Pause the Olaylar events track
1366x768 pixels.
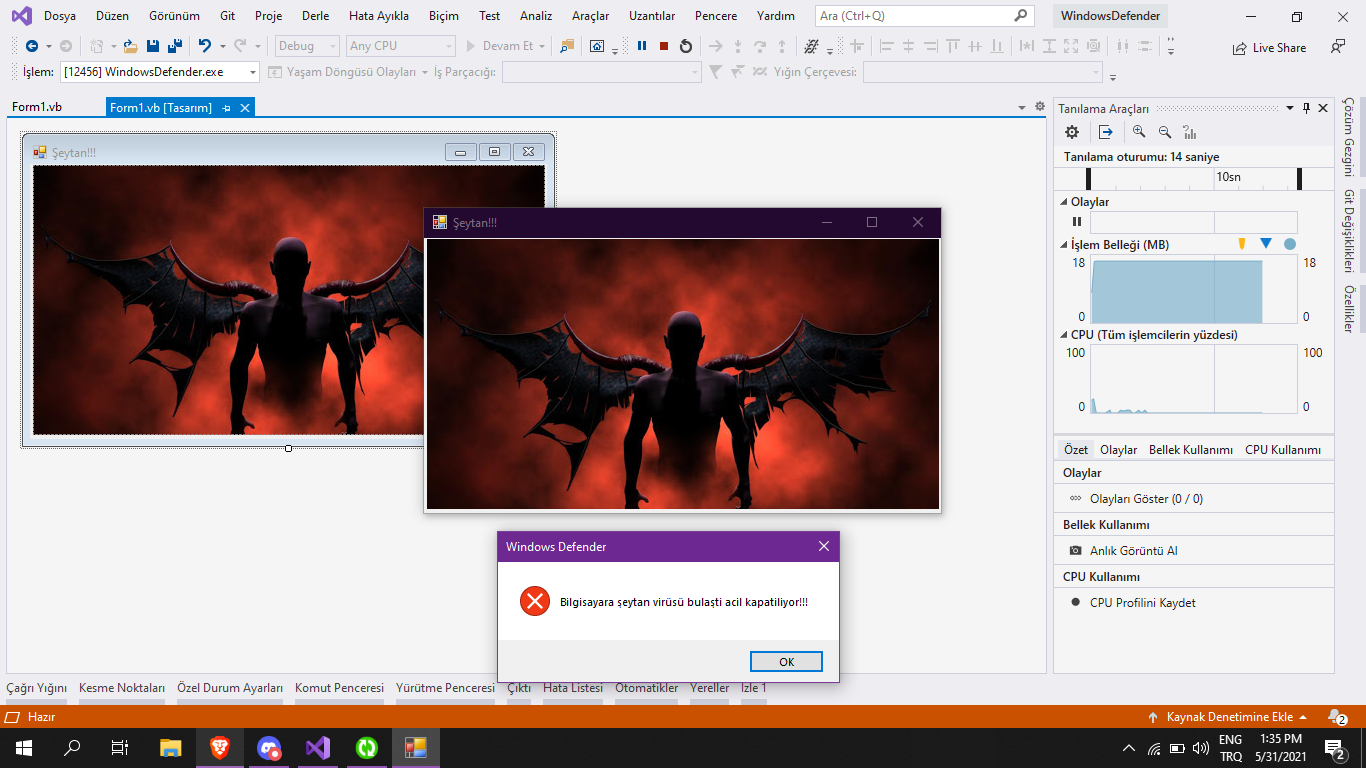pos(1077,222)
